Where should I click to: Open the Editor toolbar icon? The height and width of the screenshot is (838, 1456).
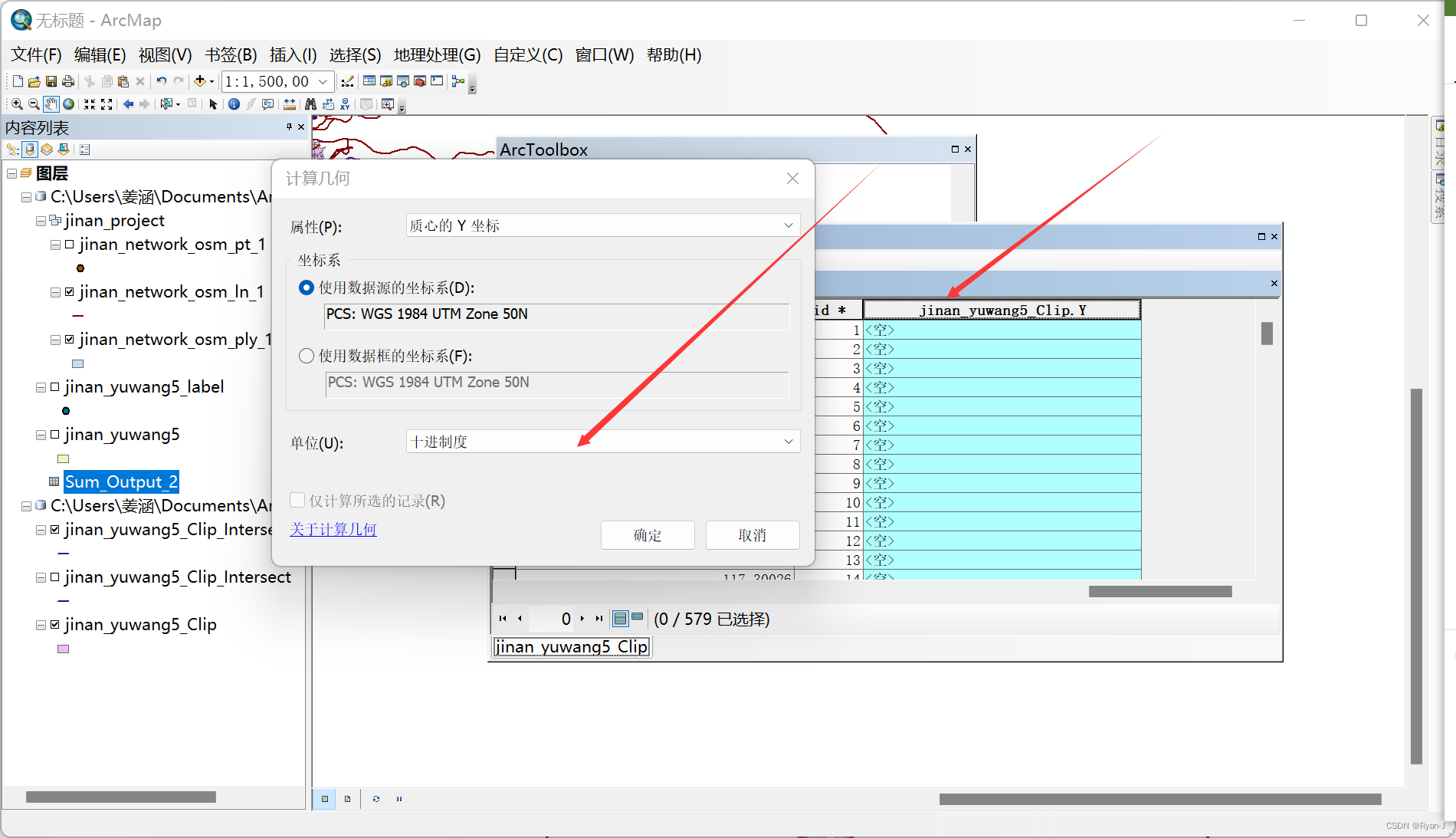[347, 81]
